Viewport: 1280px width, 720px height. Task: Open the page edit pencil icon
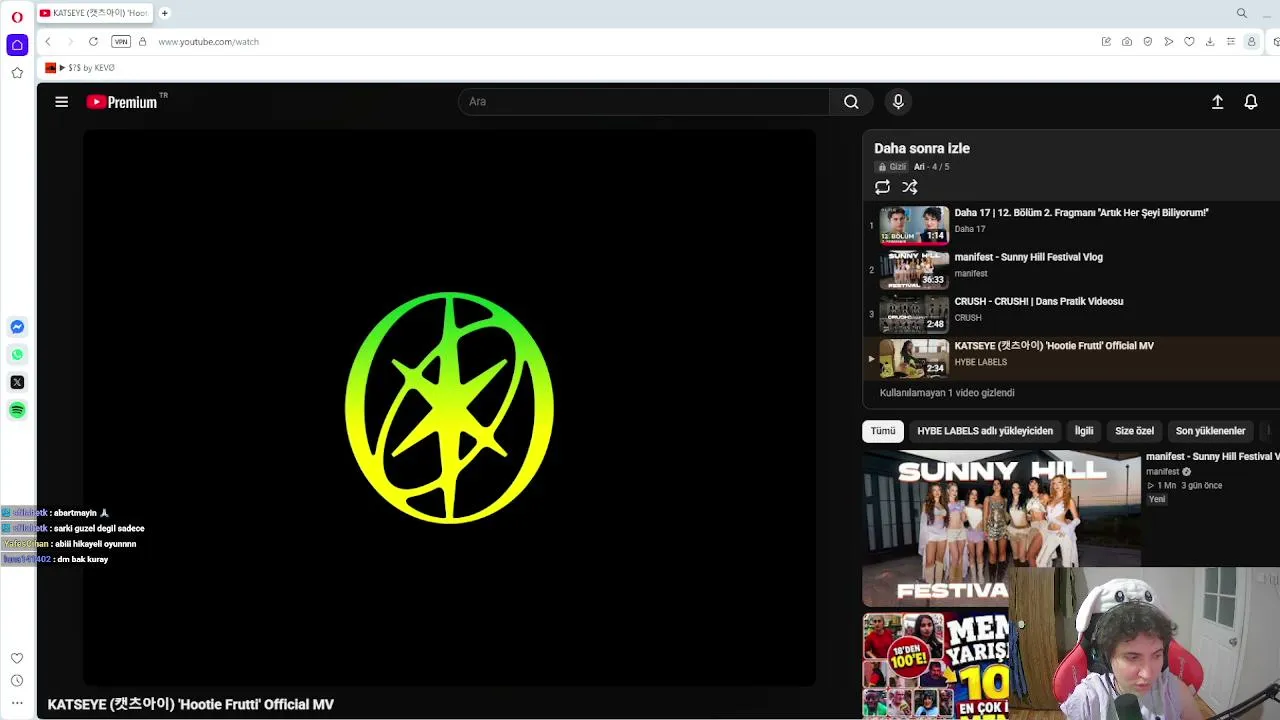coord(1106,42)
